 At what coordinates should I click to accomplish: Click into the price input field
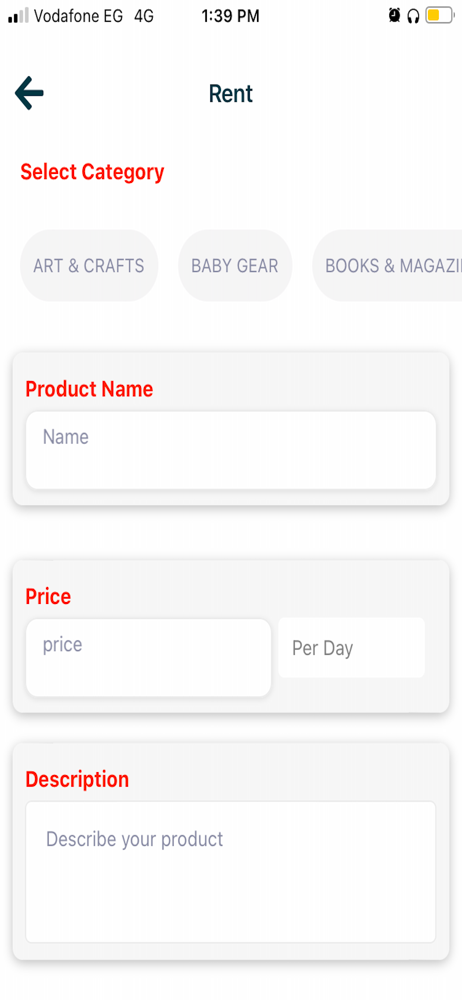(x=148, y=658)
